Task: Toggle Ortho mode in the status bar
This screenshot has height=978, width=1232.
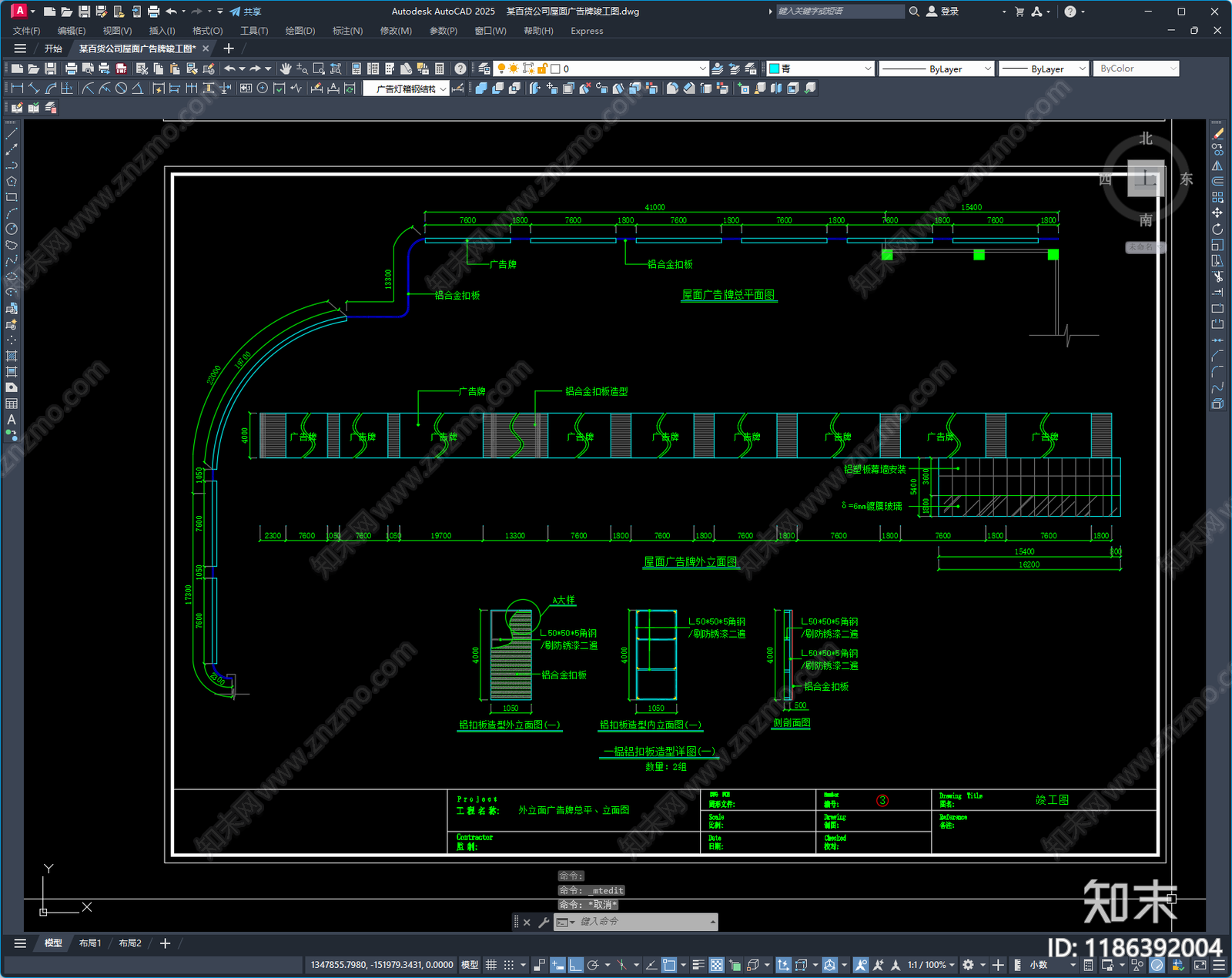Action: click(x=575, y=965)
